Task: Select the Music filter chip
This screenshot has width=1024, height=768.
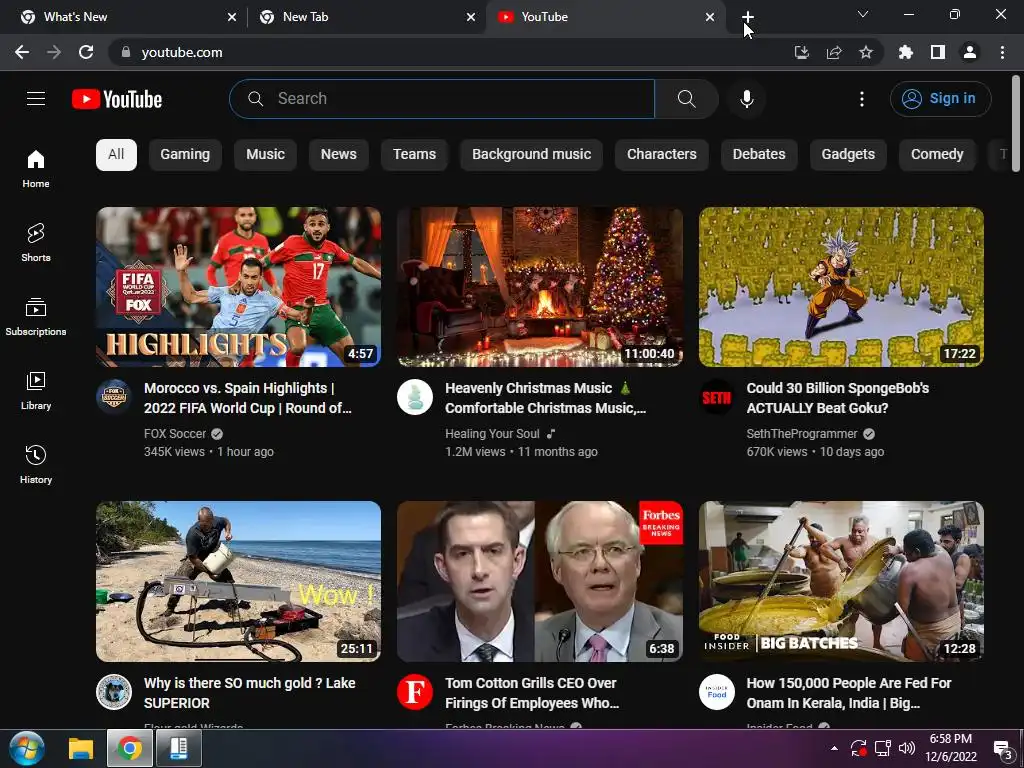Action: point(265,155)
